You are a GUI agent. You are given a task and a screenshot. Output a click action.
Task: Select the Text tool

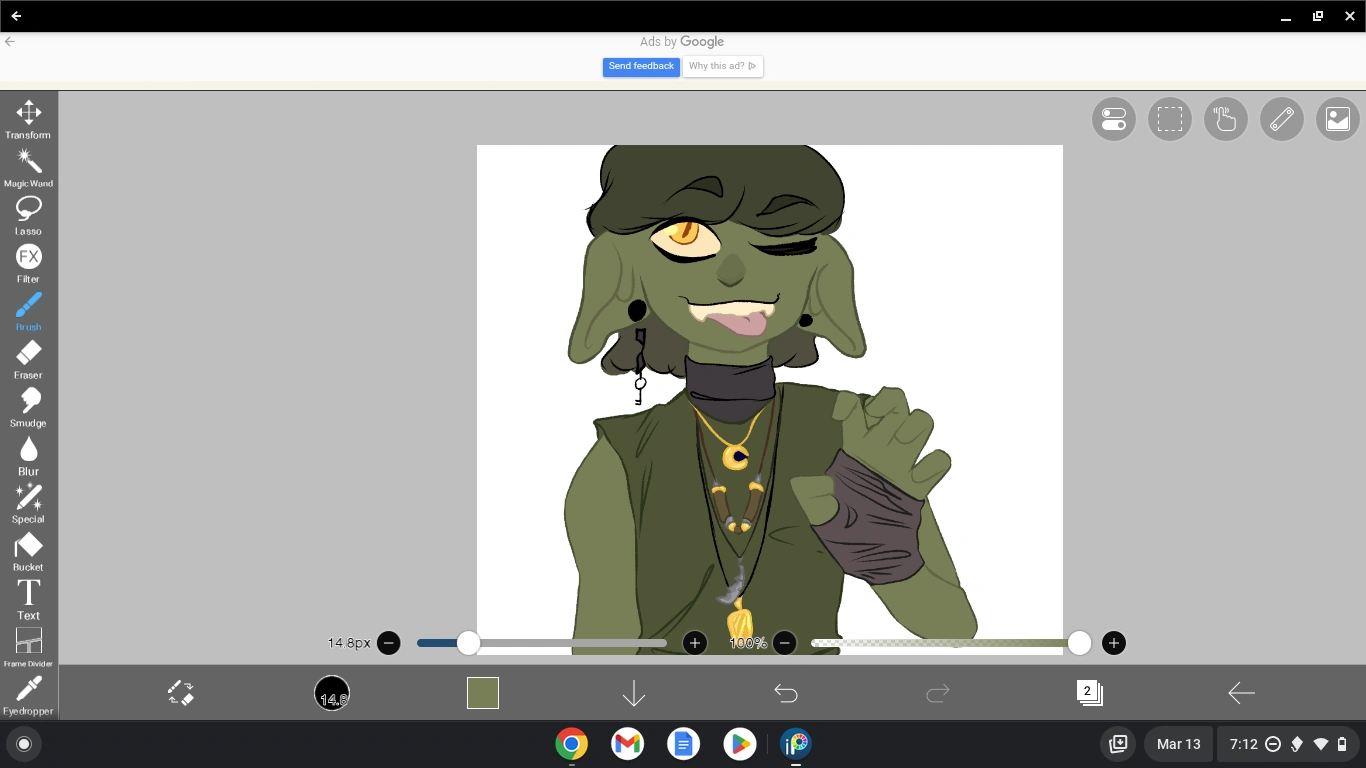28,597
